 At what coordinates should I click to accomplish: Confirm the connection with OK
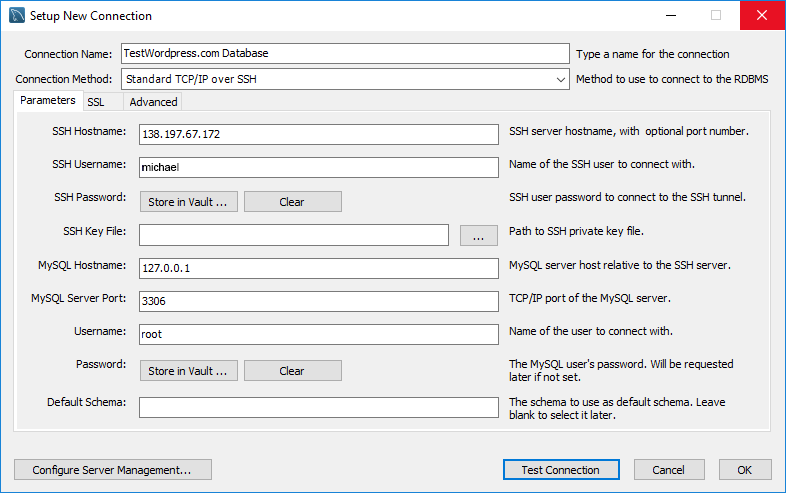point(745,470)
